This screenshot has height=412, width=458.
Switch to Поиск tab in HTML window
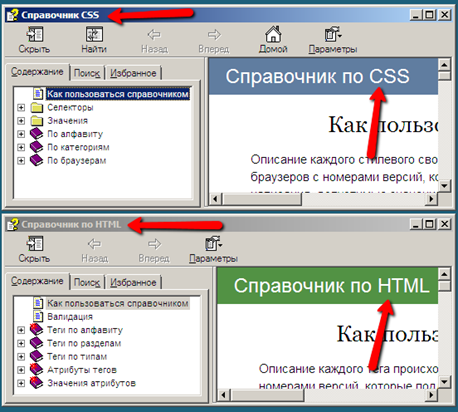pyautogui.click(x=87, y=282)
